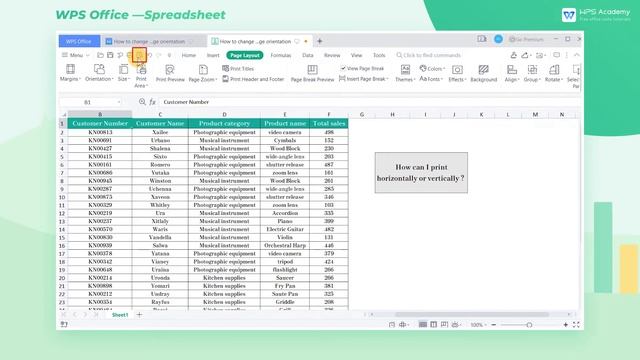The width and height of the screenshot is (640, 360).
Task: Open the Data ribbon tab
Action: tap(308, 55)
